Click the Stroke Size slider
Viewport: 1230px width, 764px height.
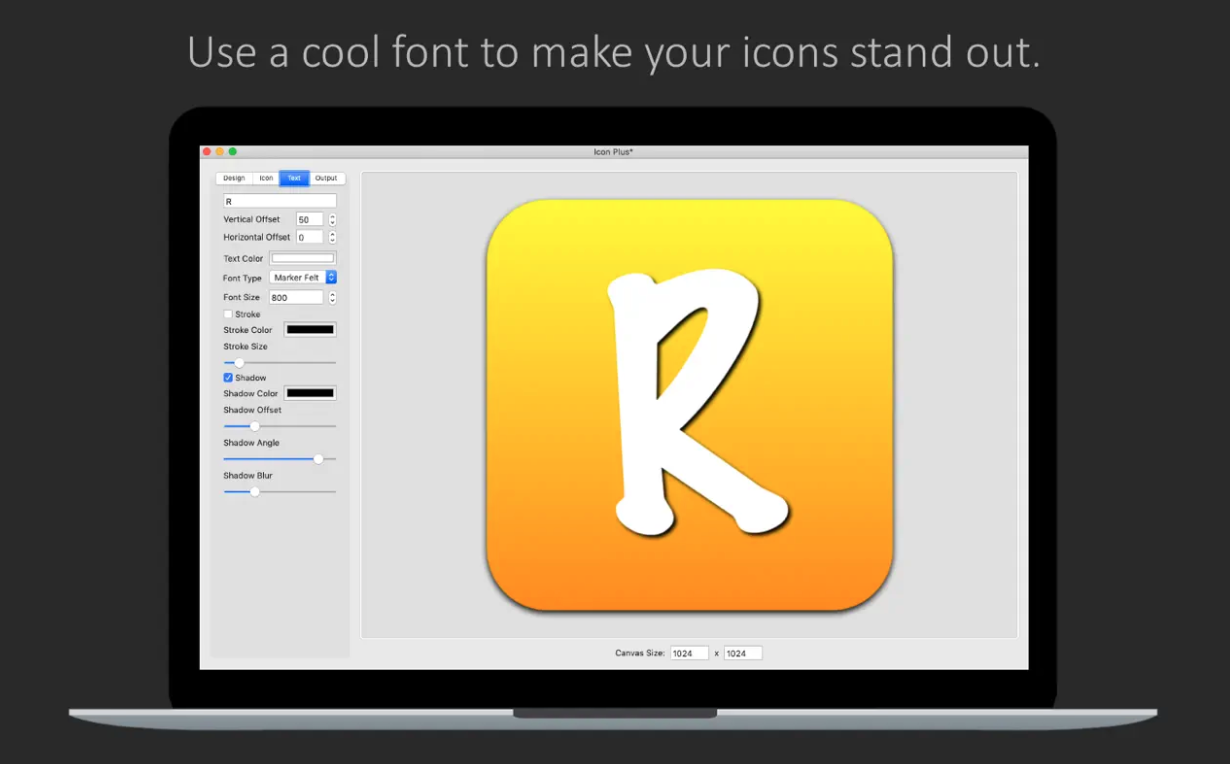(279, 362)
